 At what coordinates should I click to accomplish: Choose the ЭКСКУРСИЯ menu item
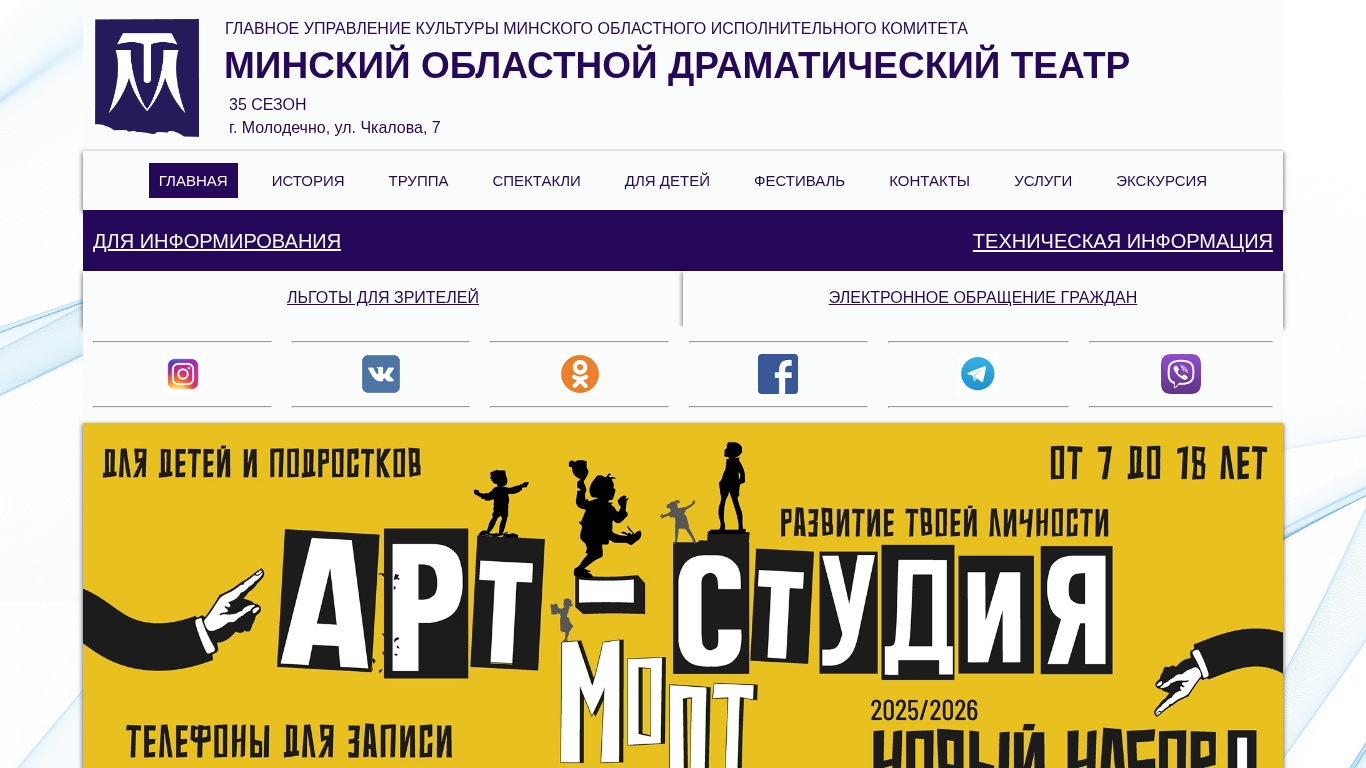tap(1161, 181)
